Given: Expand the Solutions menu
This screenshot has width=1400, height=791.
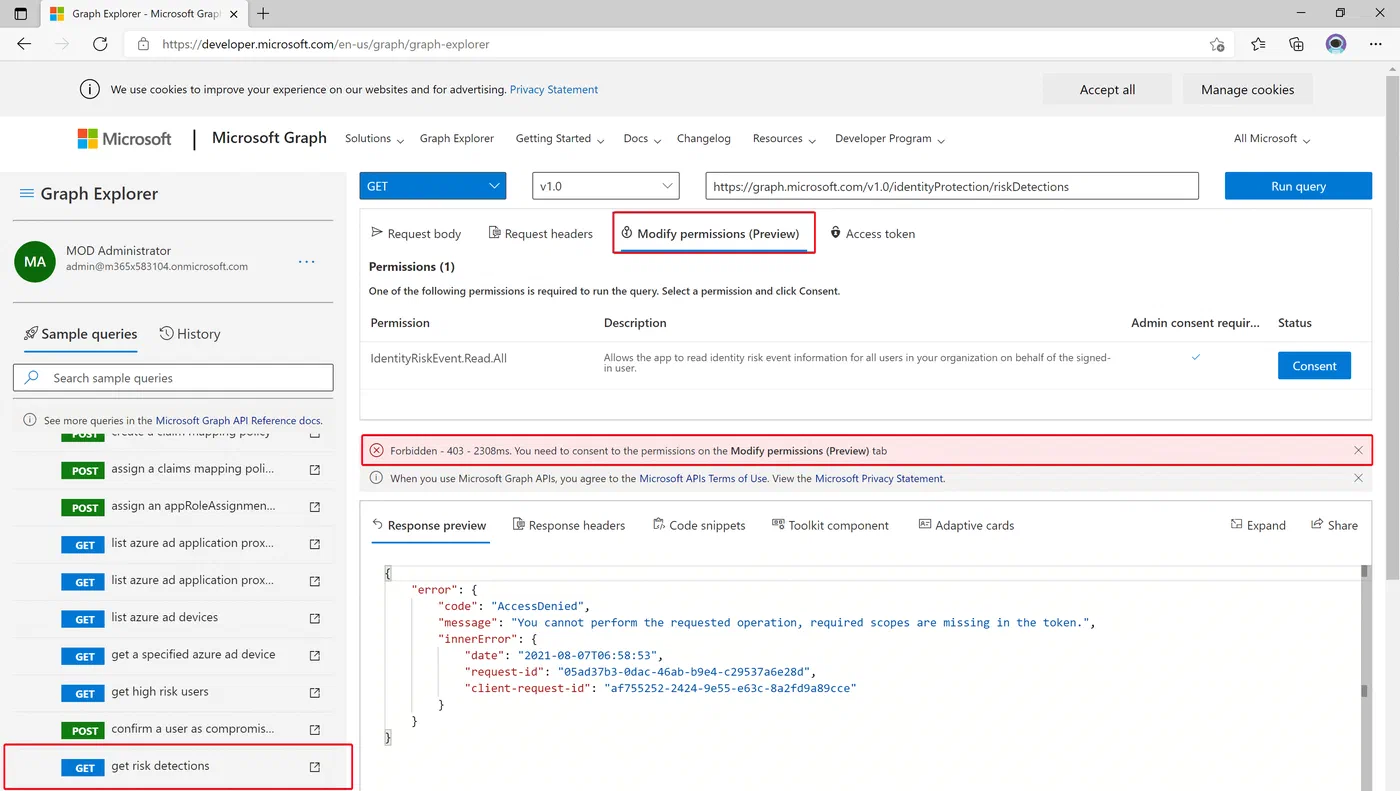Looking at the screenshot, I should point(374,139).
